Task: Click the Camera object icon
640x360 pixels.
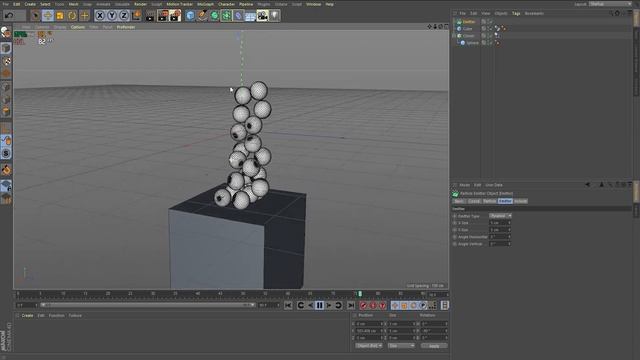Action: [x=262, y=16]
